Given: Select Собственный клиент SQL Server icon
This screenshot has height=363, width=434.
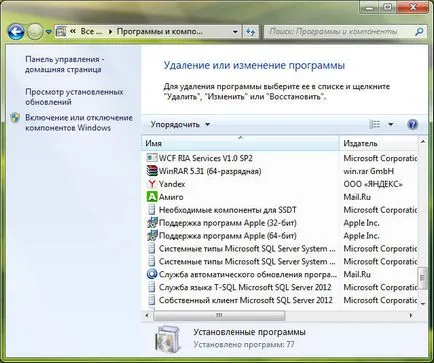Looking at the screenshot, I should (x=152, y=300).
